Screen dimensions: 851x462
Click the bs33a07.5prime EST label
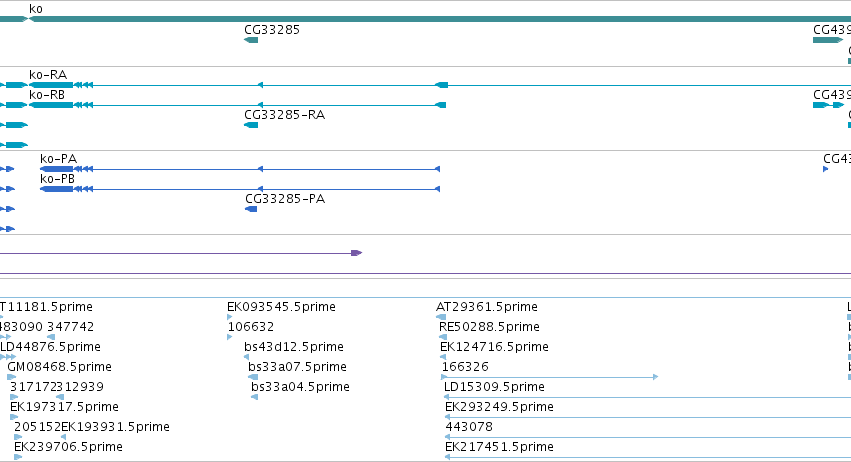point(297,367)
